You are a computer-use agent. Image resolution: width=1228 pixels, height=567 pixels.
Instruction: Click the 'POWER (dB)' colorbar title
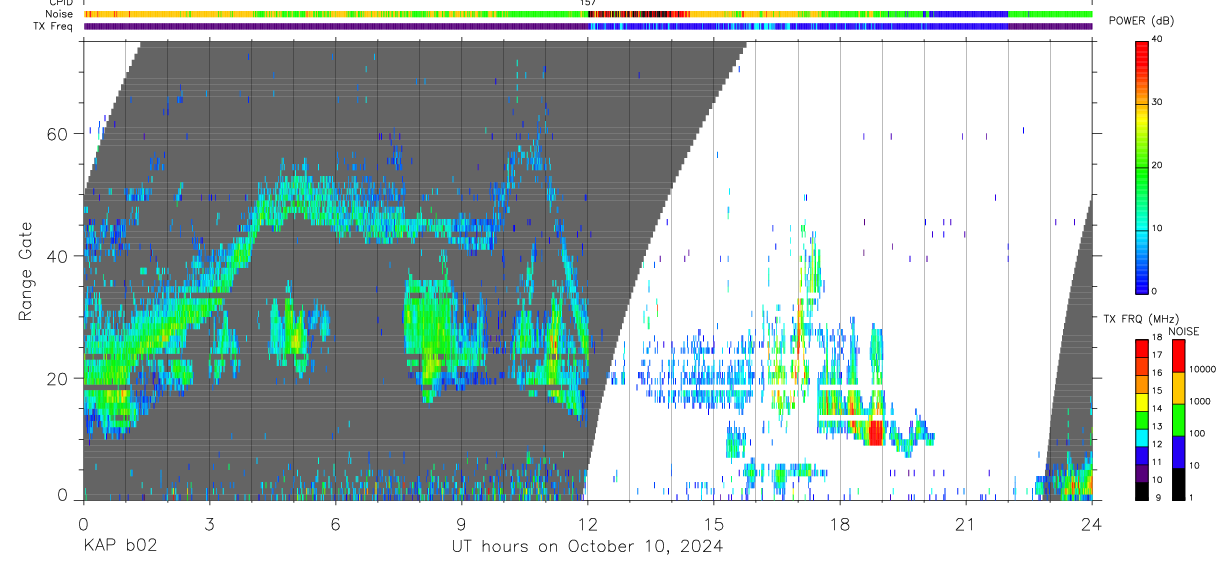pos(1141,21)
